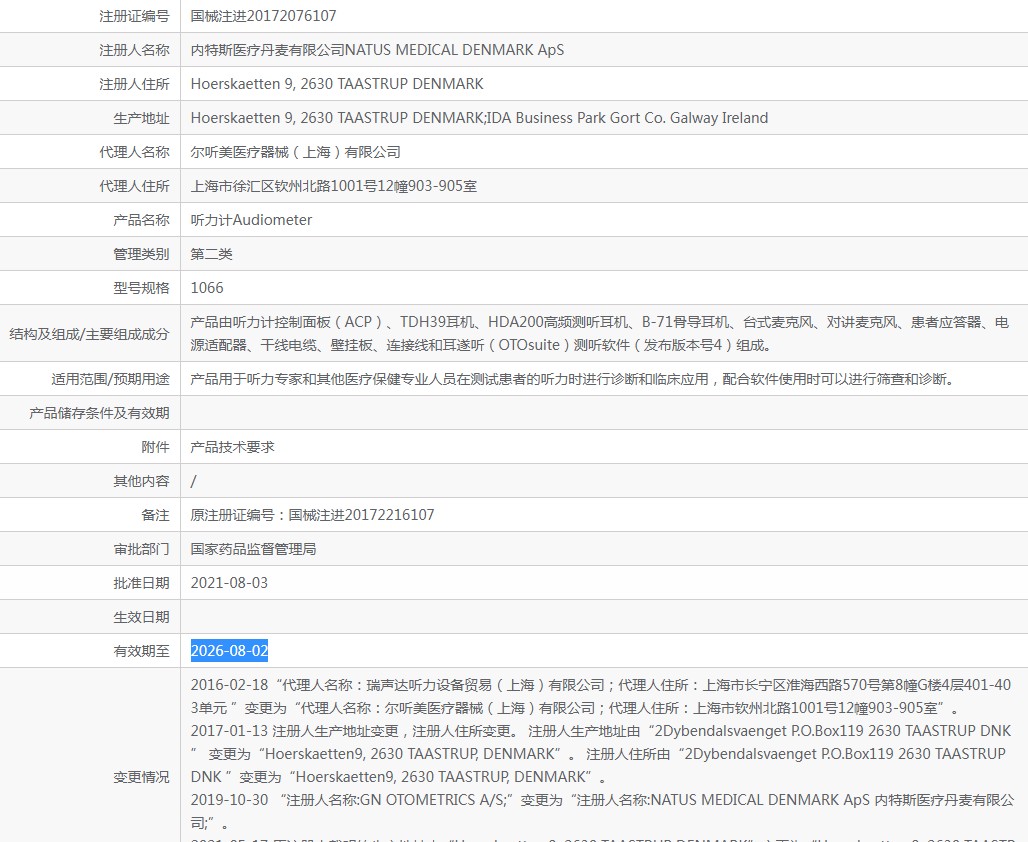Select the 附件 label

click(155, 447)
